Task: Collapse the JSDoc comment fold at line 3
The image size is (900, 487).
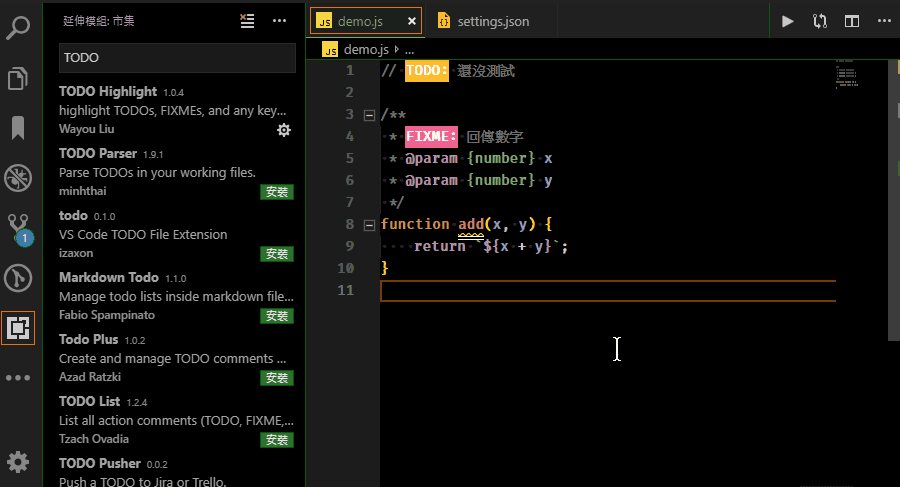Action: [x=369, y=115]
